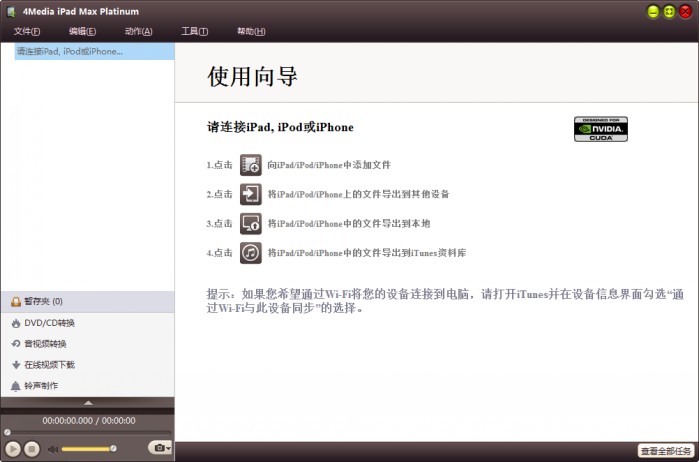Click the 请连接iPad, iPod或iPhone heading text

coord(280,128)
